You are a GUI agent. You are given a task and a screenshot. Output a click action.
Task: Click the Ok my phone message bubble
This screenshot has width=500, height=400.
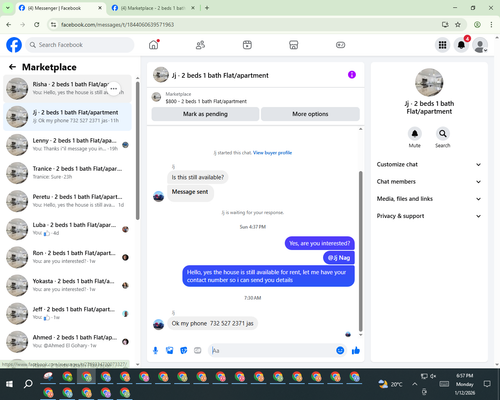point(212,323)
